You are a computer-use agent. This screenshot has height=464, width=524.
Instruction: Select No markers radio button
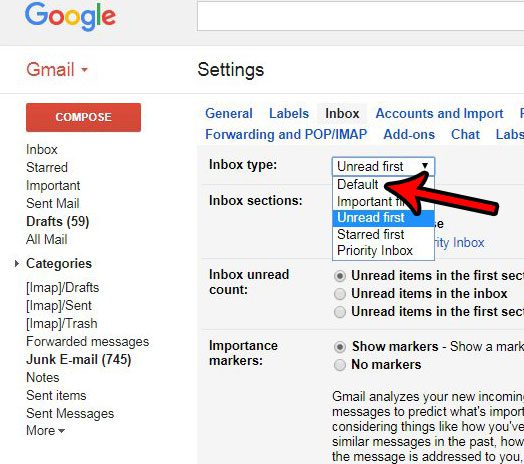340,365
